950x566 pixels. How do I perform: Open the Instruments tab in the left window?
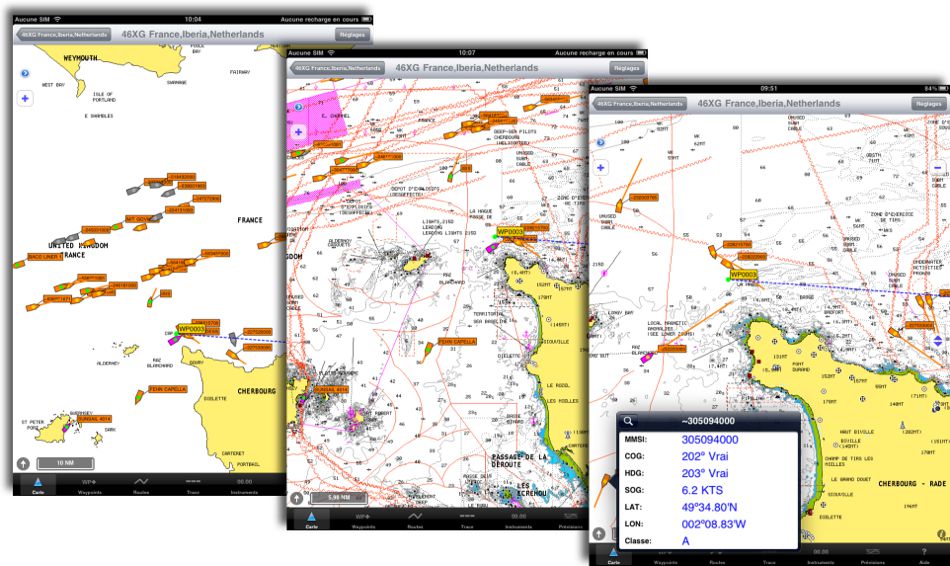[x=244, y=485]
